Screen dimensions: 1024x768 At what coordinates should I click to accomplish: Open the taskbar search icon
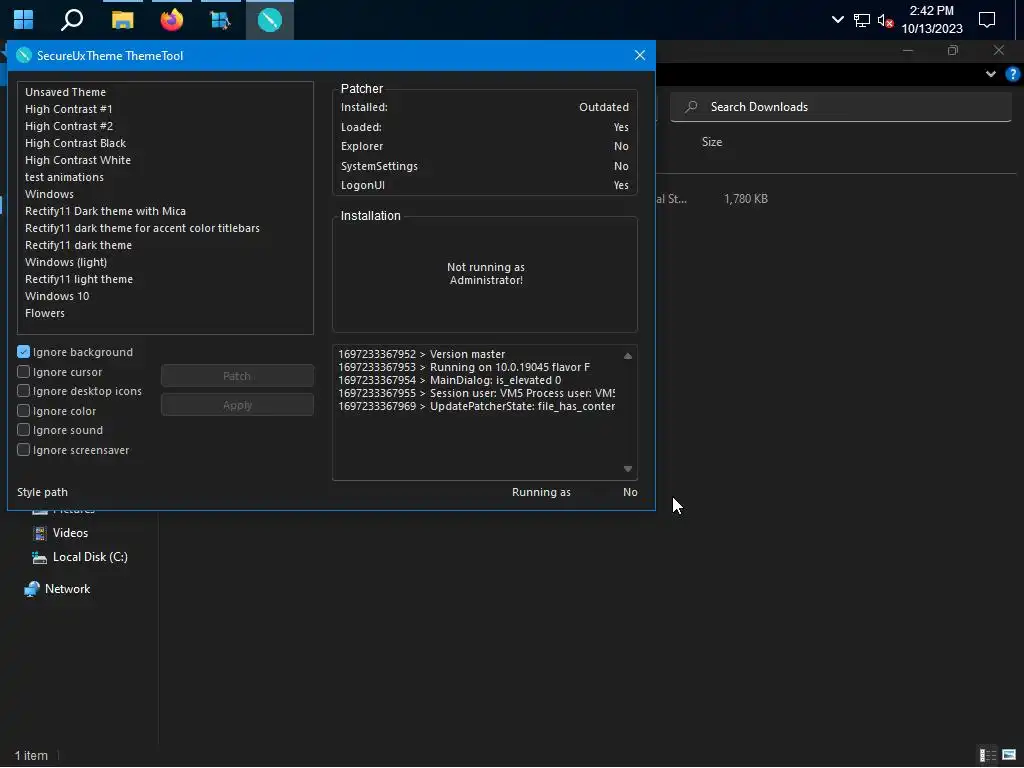(72, 20)
